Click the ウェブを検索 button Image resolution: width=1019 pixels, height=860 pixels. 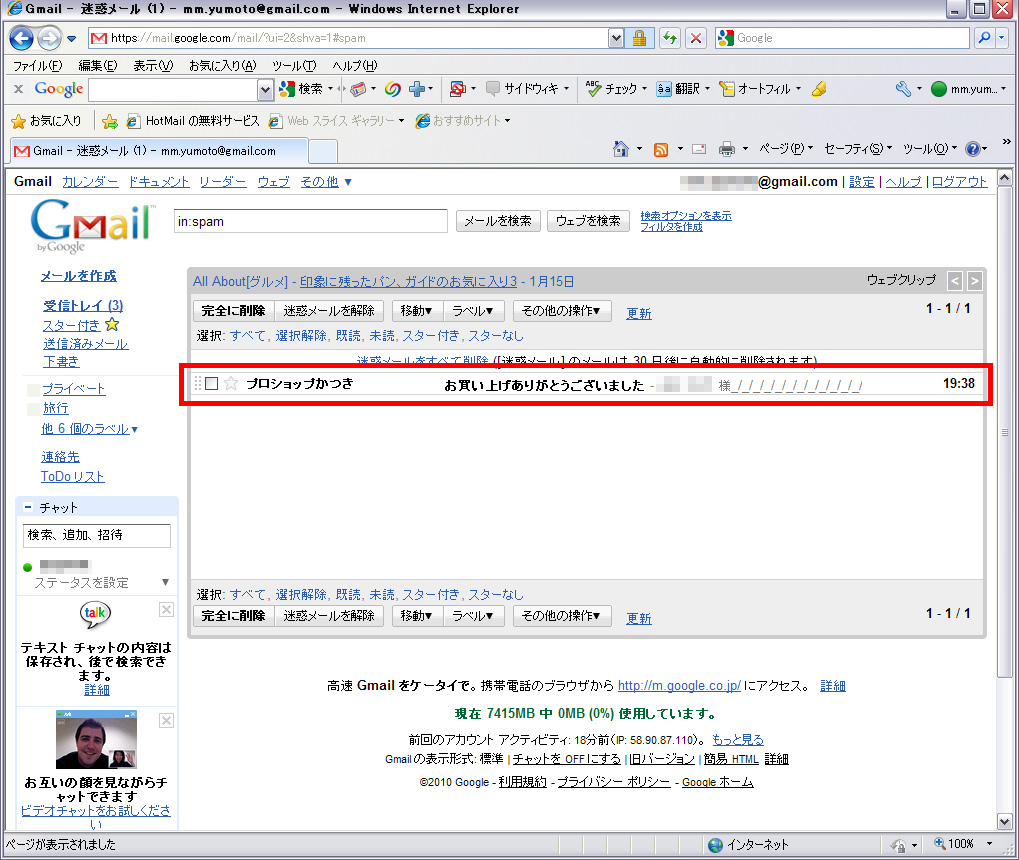pyautogui.click(x=588, y=221)
